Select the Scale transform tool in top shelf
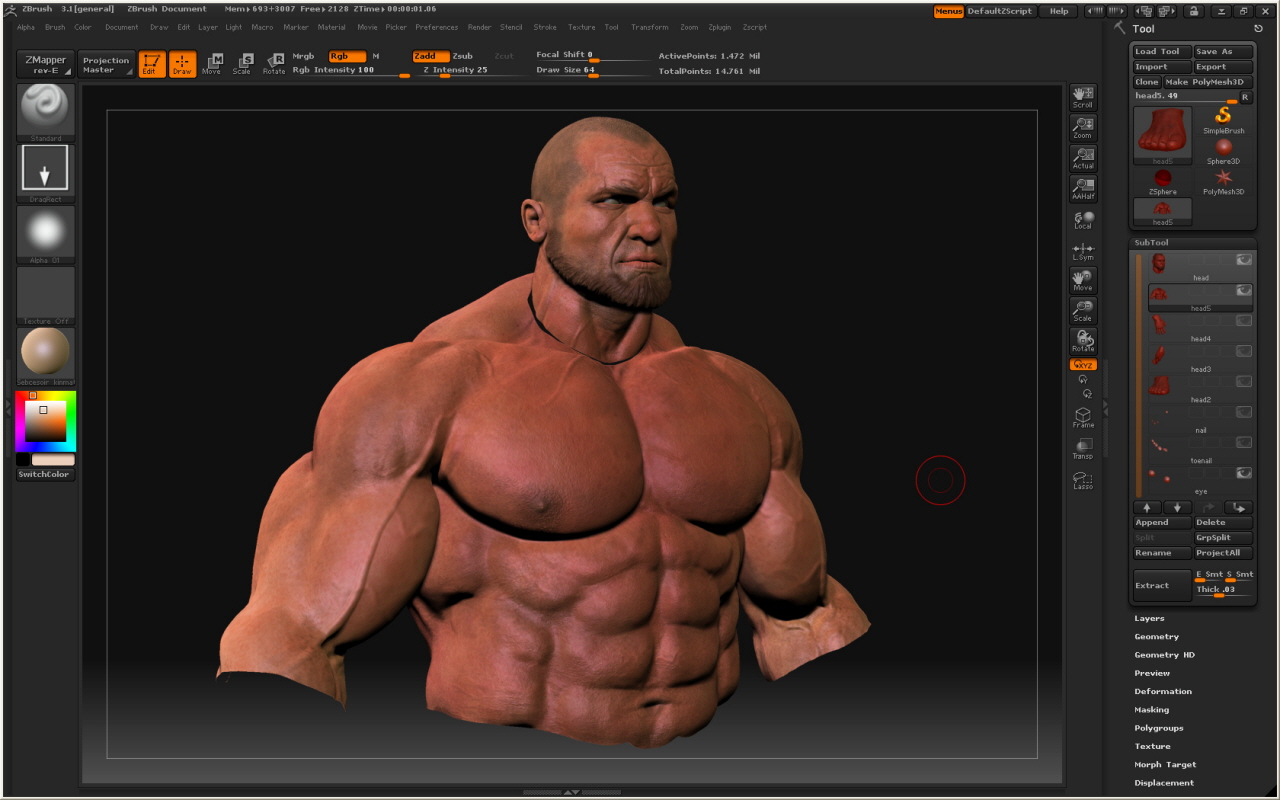1280x800 pixels. [242, 65]
